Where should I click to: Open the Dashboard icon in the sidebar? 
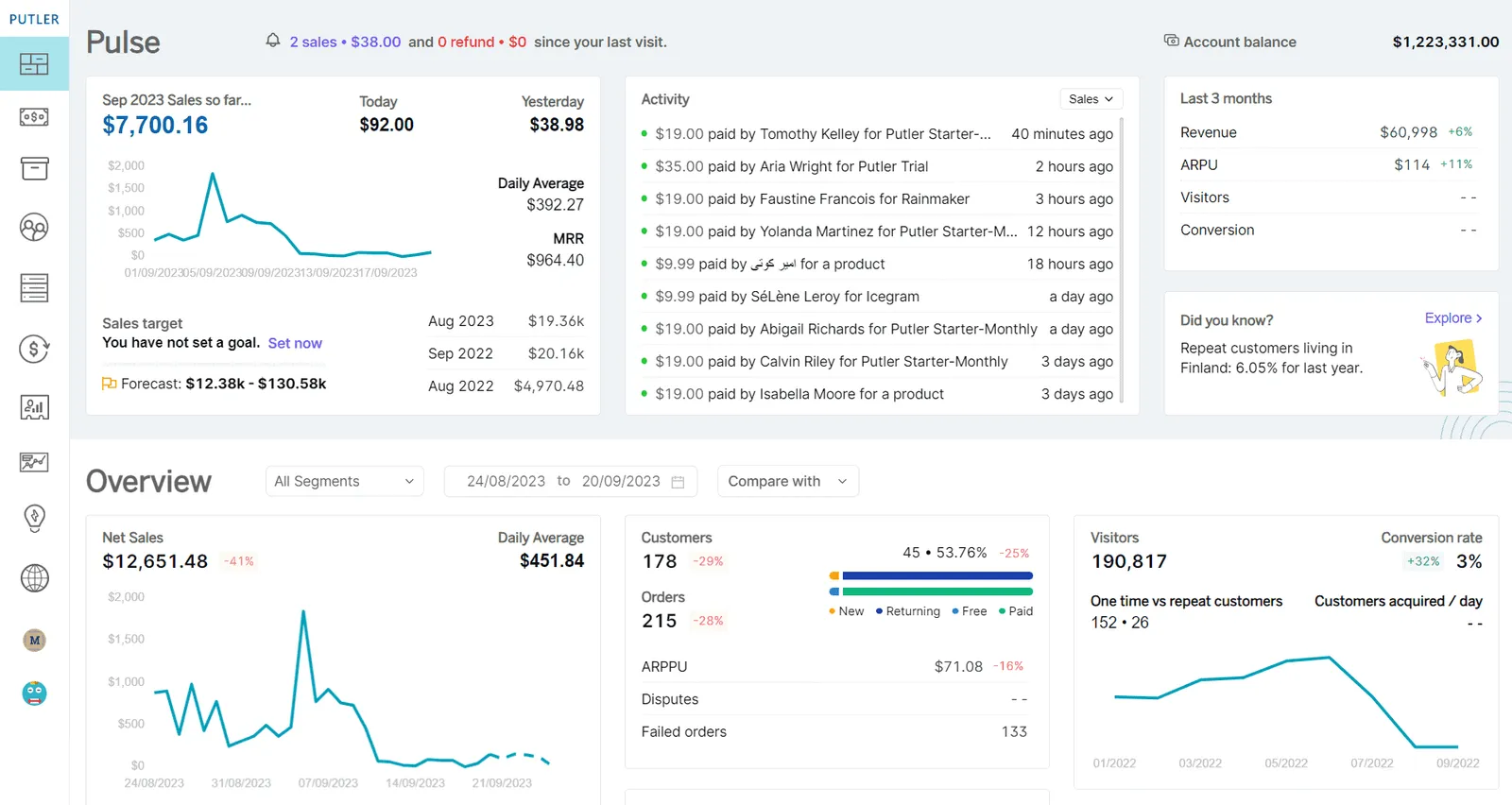[x=34, y=63]
